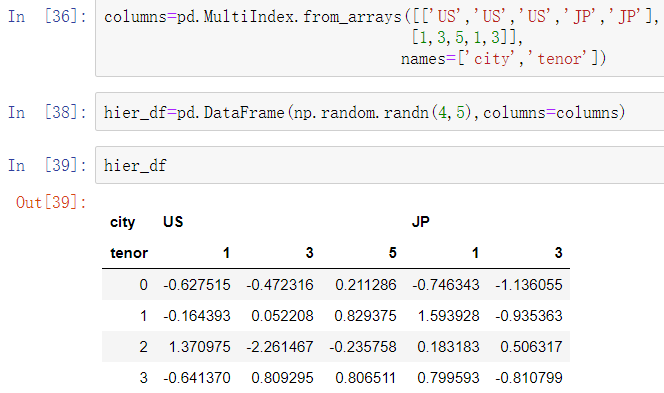Image resolution: width=664 pixels, height=393 pixels.
Task: Click cell value -0.935363
Action: pos(529,316)
